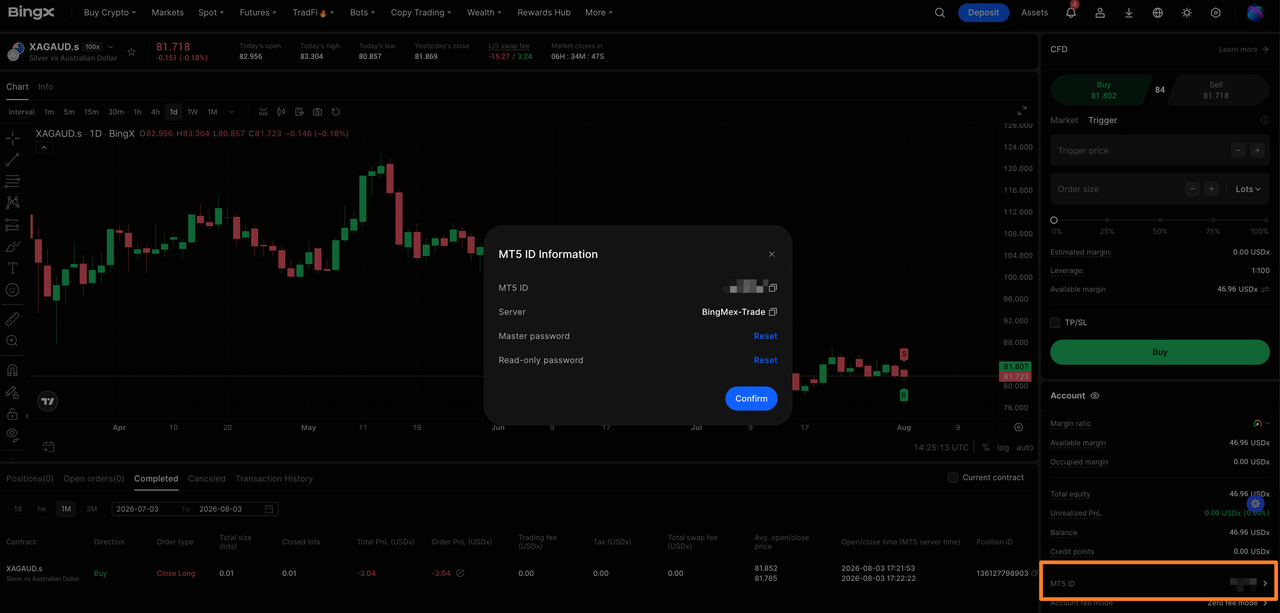Viewport: 1280px width, 613px height.
Task: Open the search icon in header
Action: pyautogui.click(x=939, y=13)
